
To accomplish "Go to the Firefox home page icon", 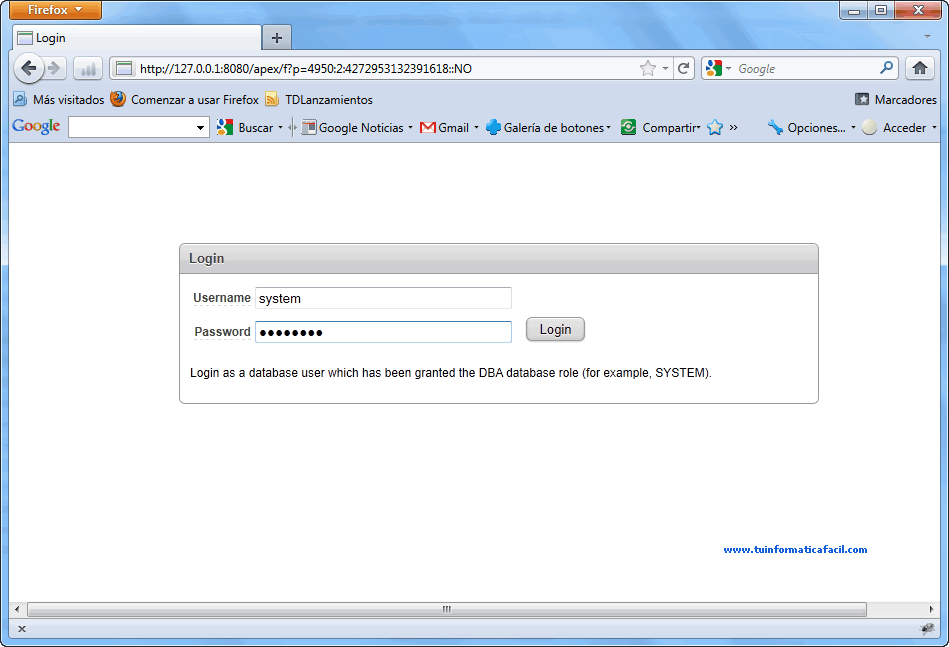I will [x=920, y=69].
